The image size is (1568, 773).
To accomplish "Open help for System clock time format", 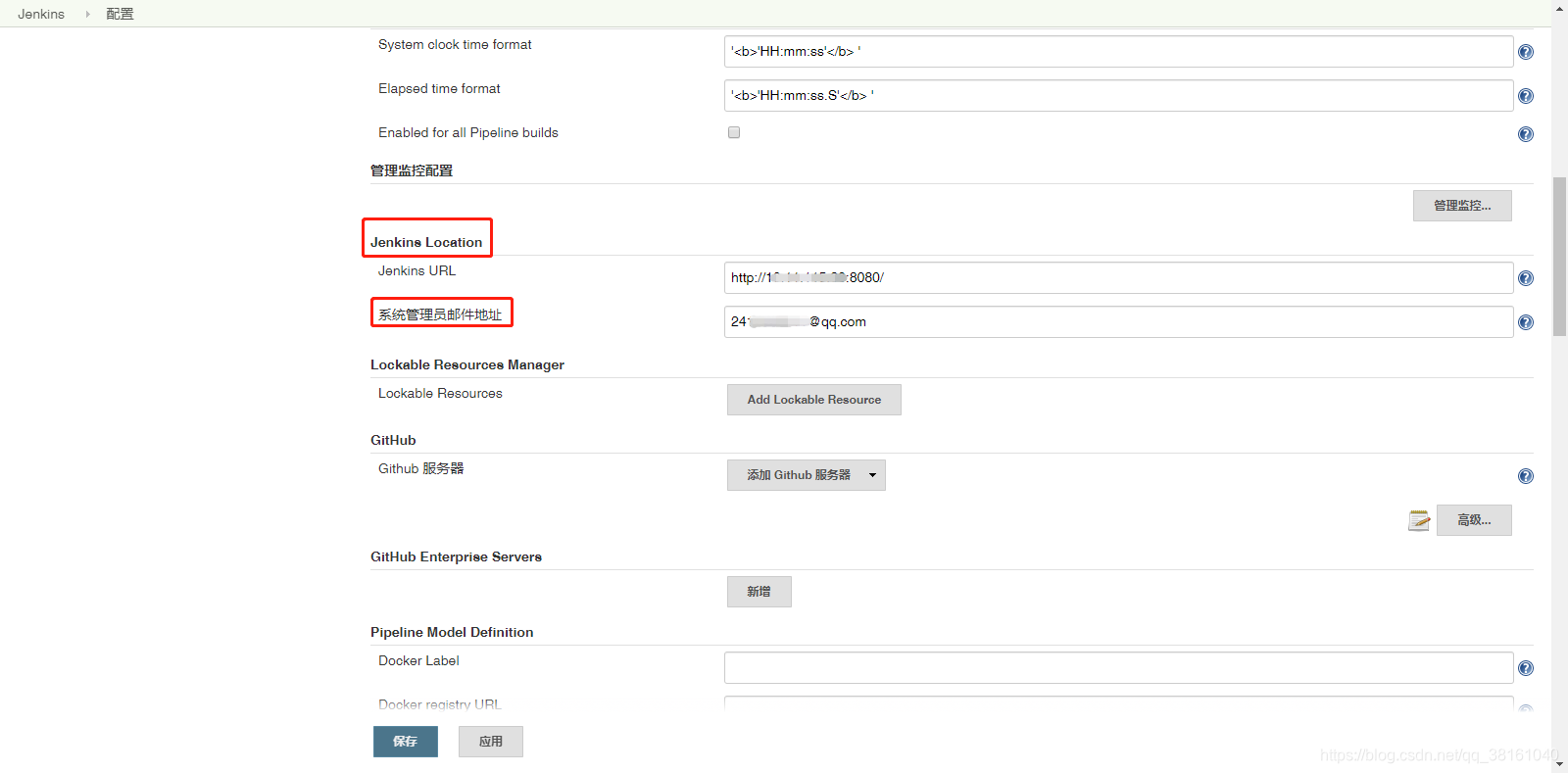I will 1526,52.
